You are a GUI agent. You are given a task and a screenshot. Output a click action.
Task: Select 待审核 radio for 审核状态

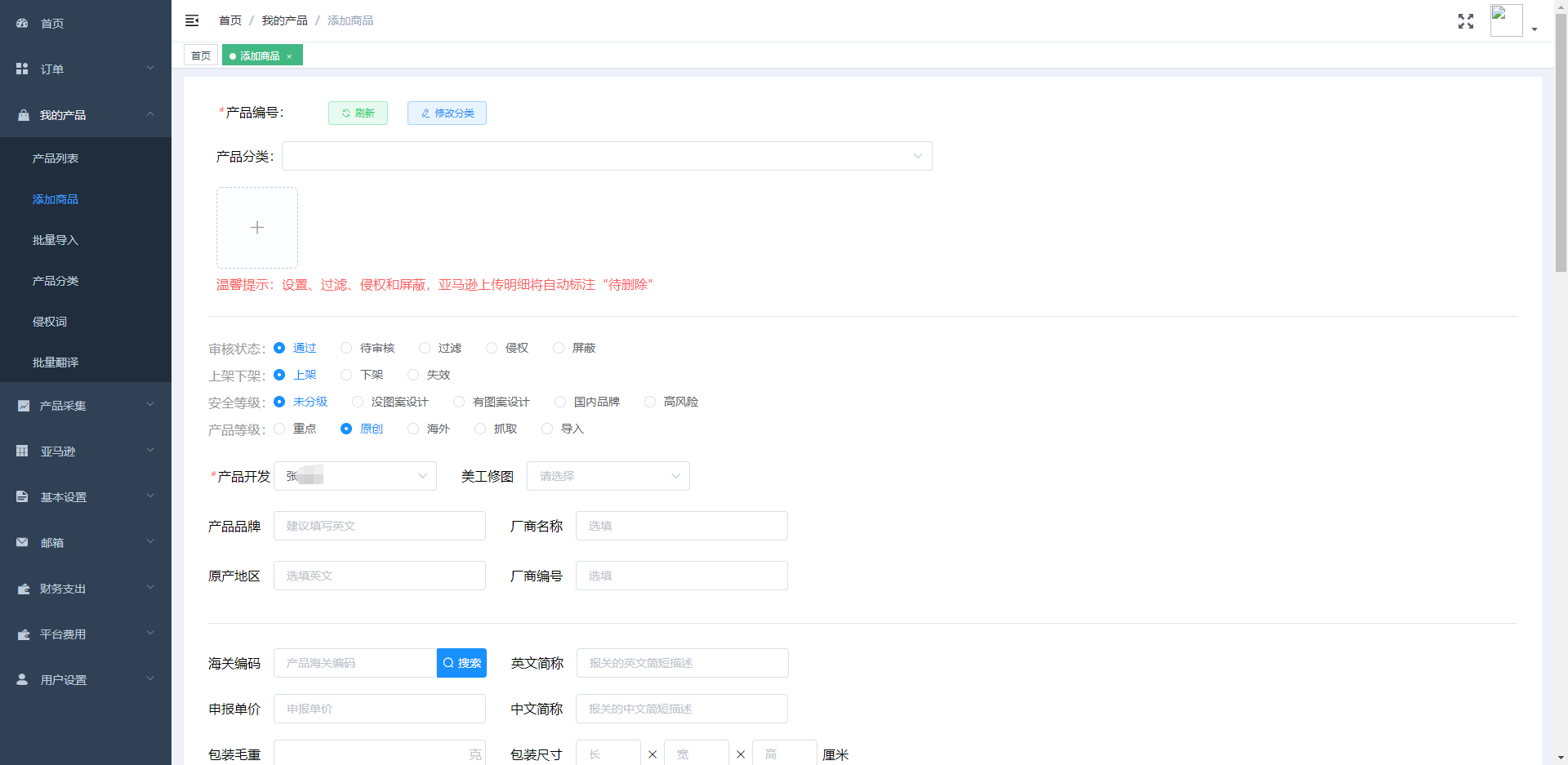coord(346,349)
